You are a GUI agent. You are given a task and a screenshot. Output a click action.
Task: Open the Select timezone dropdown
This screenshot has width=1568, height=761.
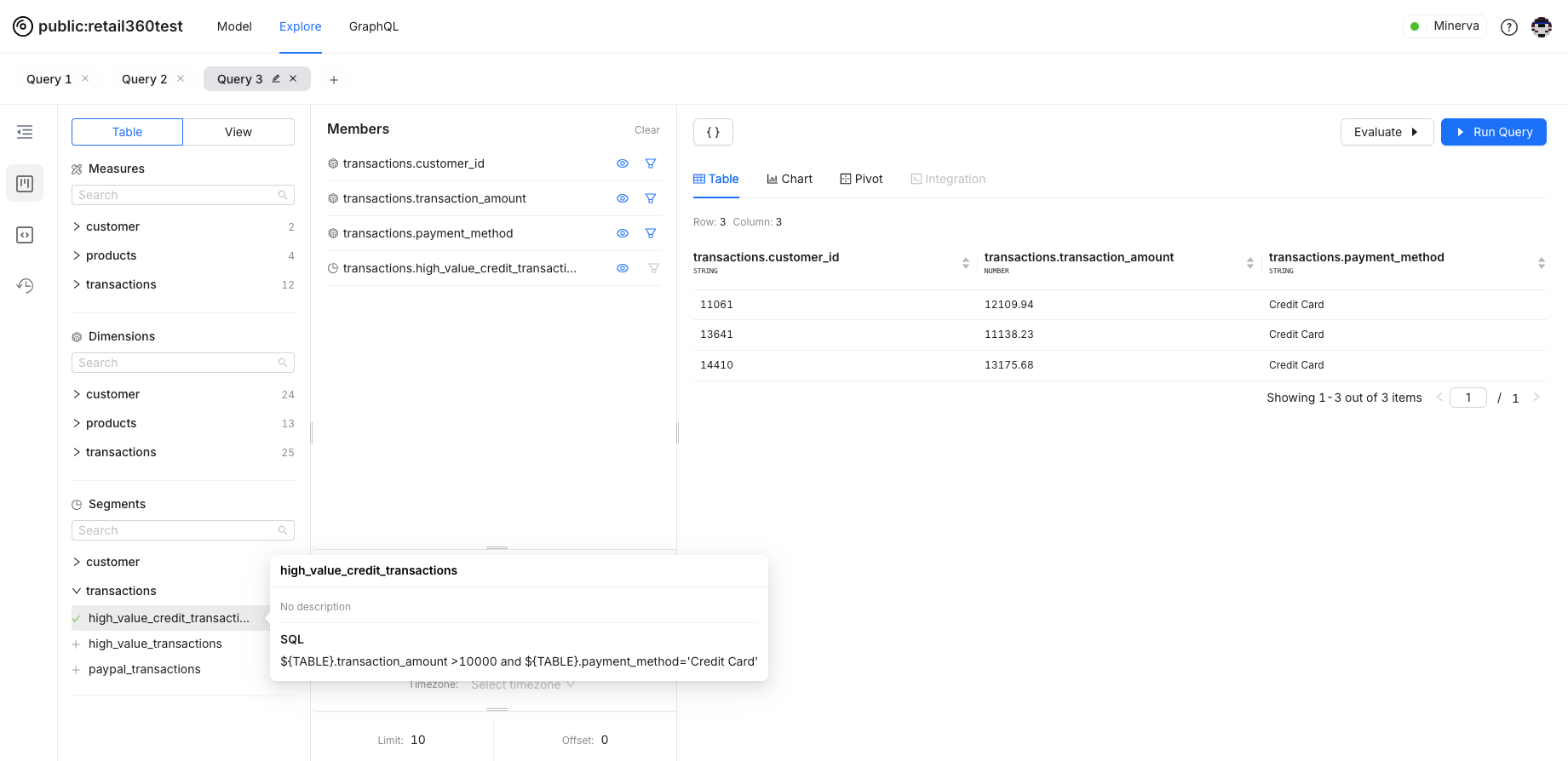point(523,684)
